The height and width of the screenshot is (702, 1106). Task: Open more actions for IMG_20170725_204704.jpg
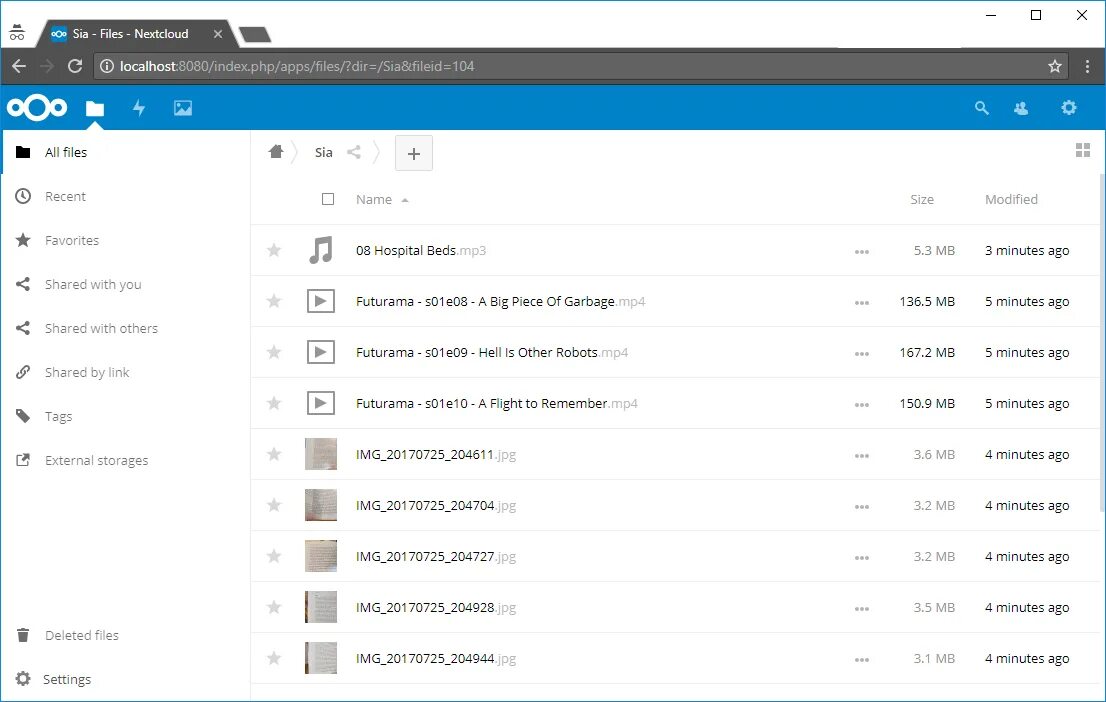pos(861,507)
